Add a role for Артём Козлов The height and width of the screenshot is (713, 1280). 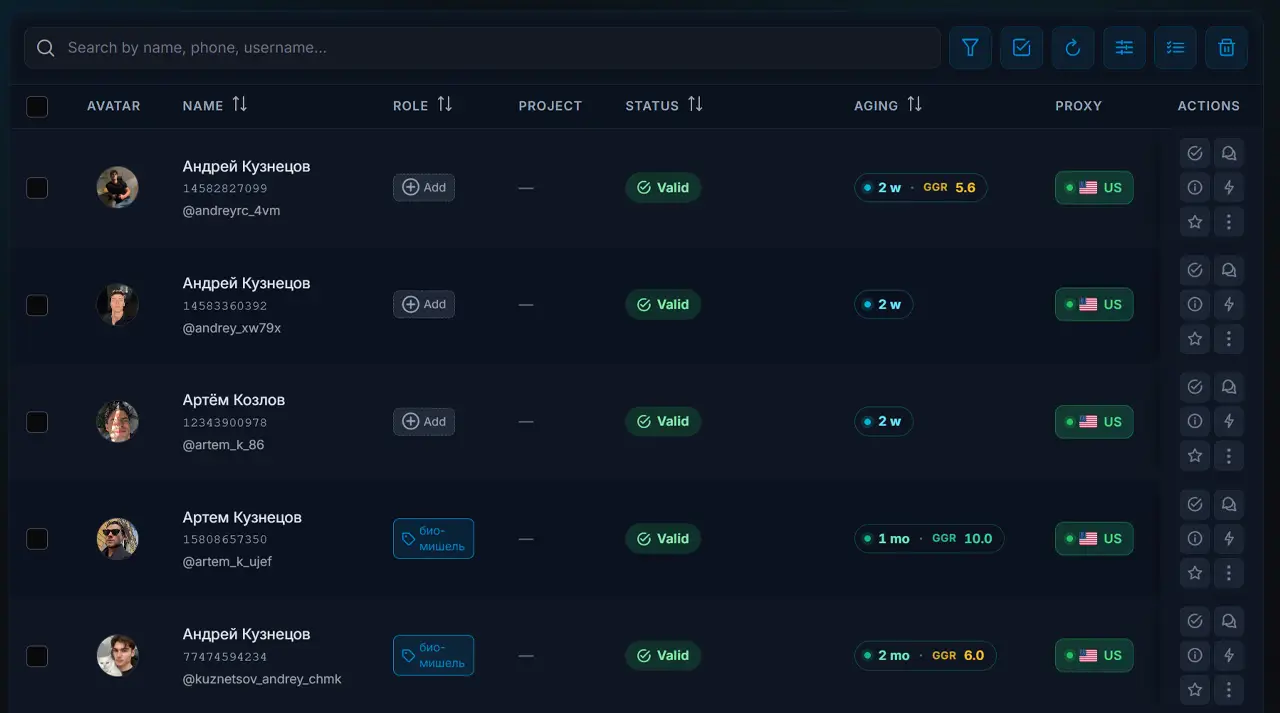click(x=424, y=421)
